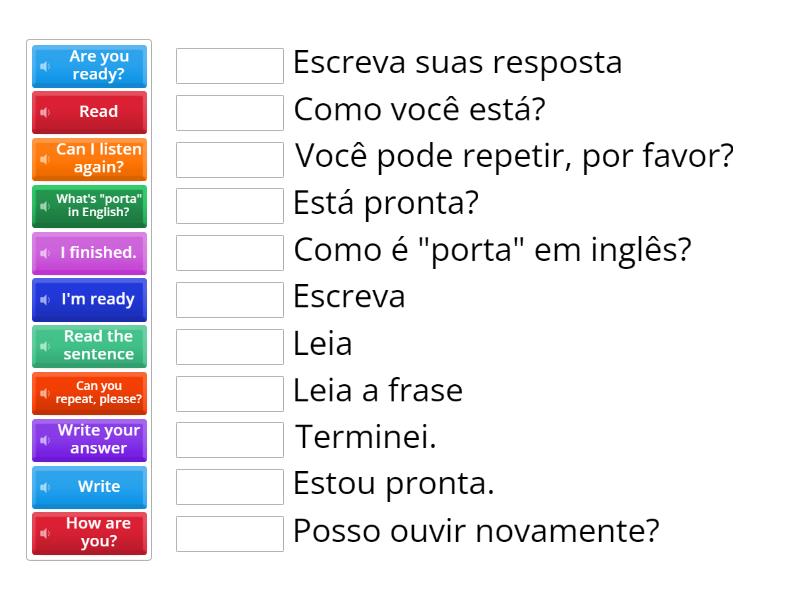Click blank box beside 'Como é "porta" em inglês?'
The image size is (800, 600).
(x=230, y=253)
